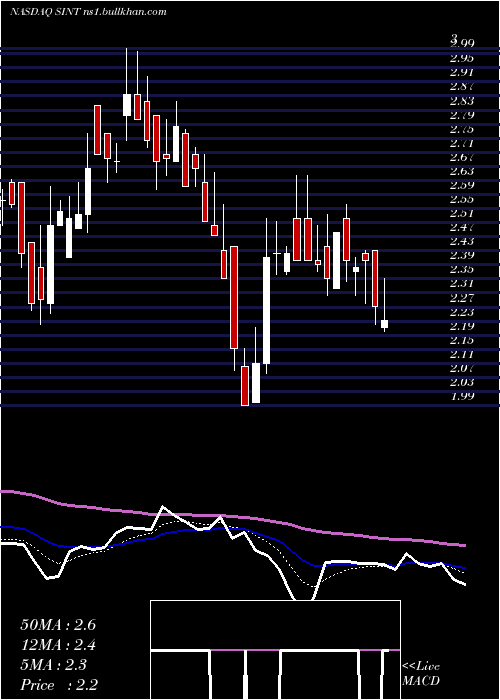The height and width of the screenshot is (700, 500).
Task: Click the tall white candle rising from 2.07
Action: tap(267, 310)
